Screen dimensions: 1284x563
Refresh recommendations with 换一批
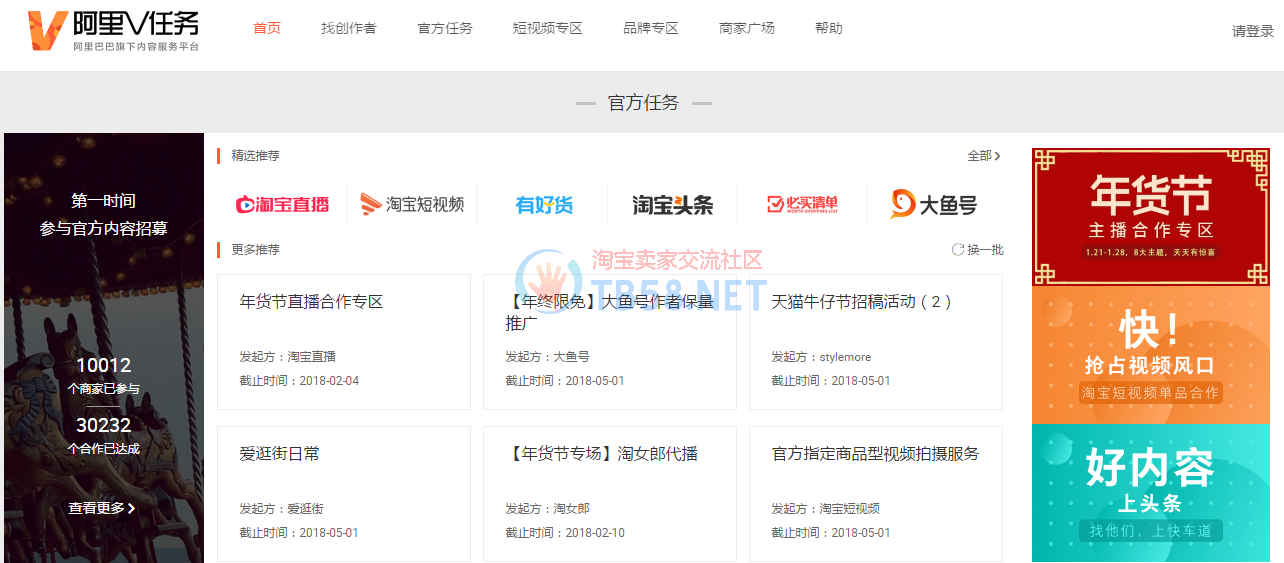point(977,250)
